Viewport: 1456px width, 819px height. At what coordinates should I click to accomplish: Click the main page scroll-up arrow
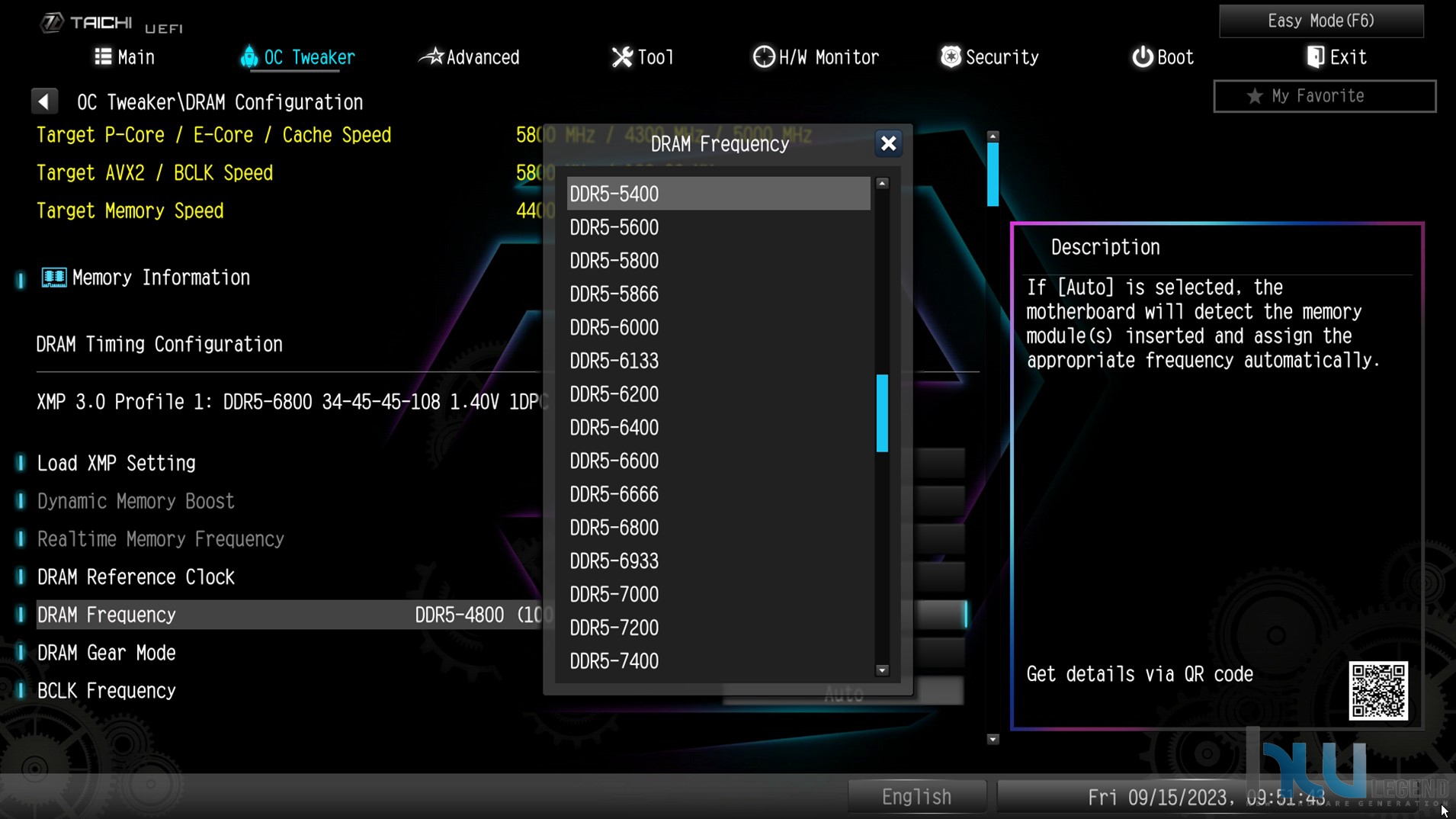(x=993, y=136)
